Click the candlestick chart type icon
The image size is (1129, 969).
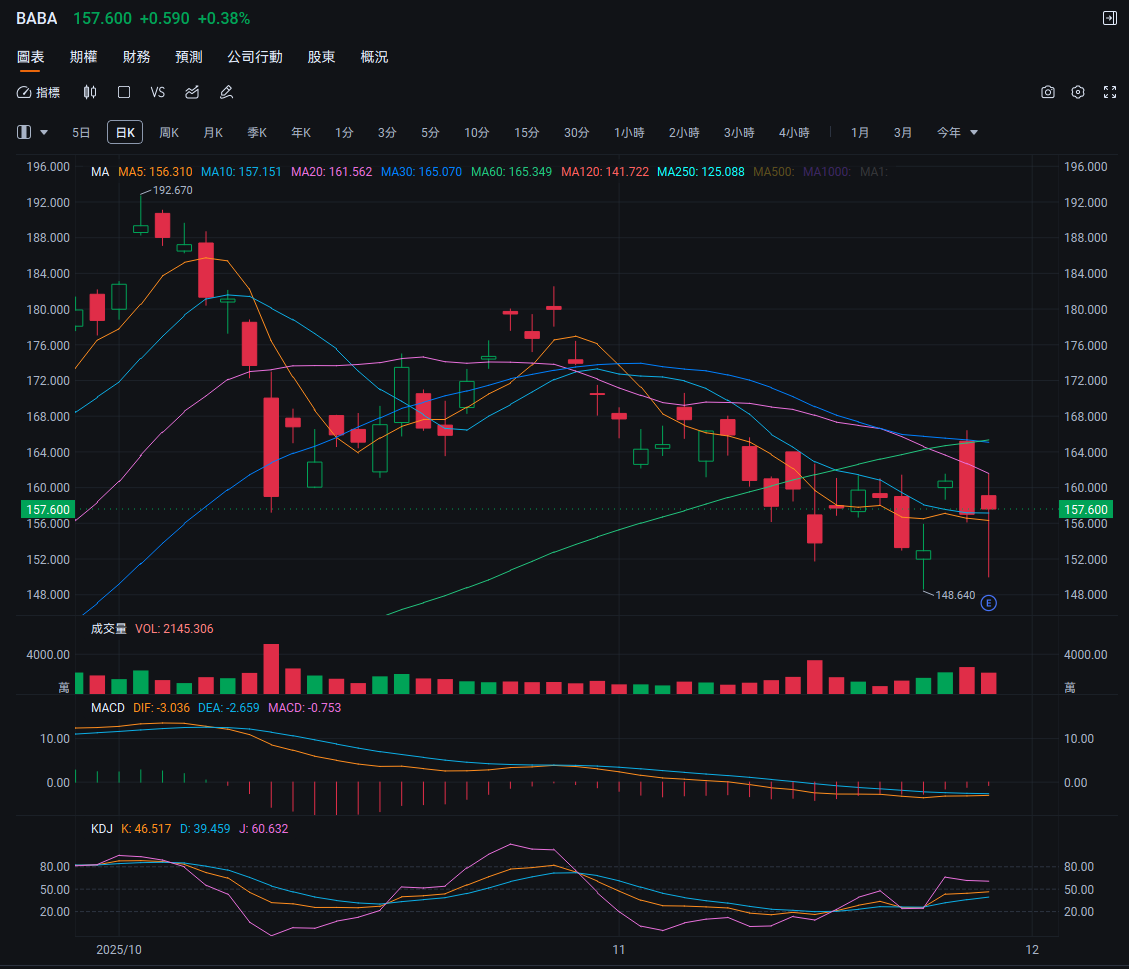(x=90, y=92)
